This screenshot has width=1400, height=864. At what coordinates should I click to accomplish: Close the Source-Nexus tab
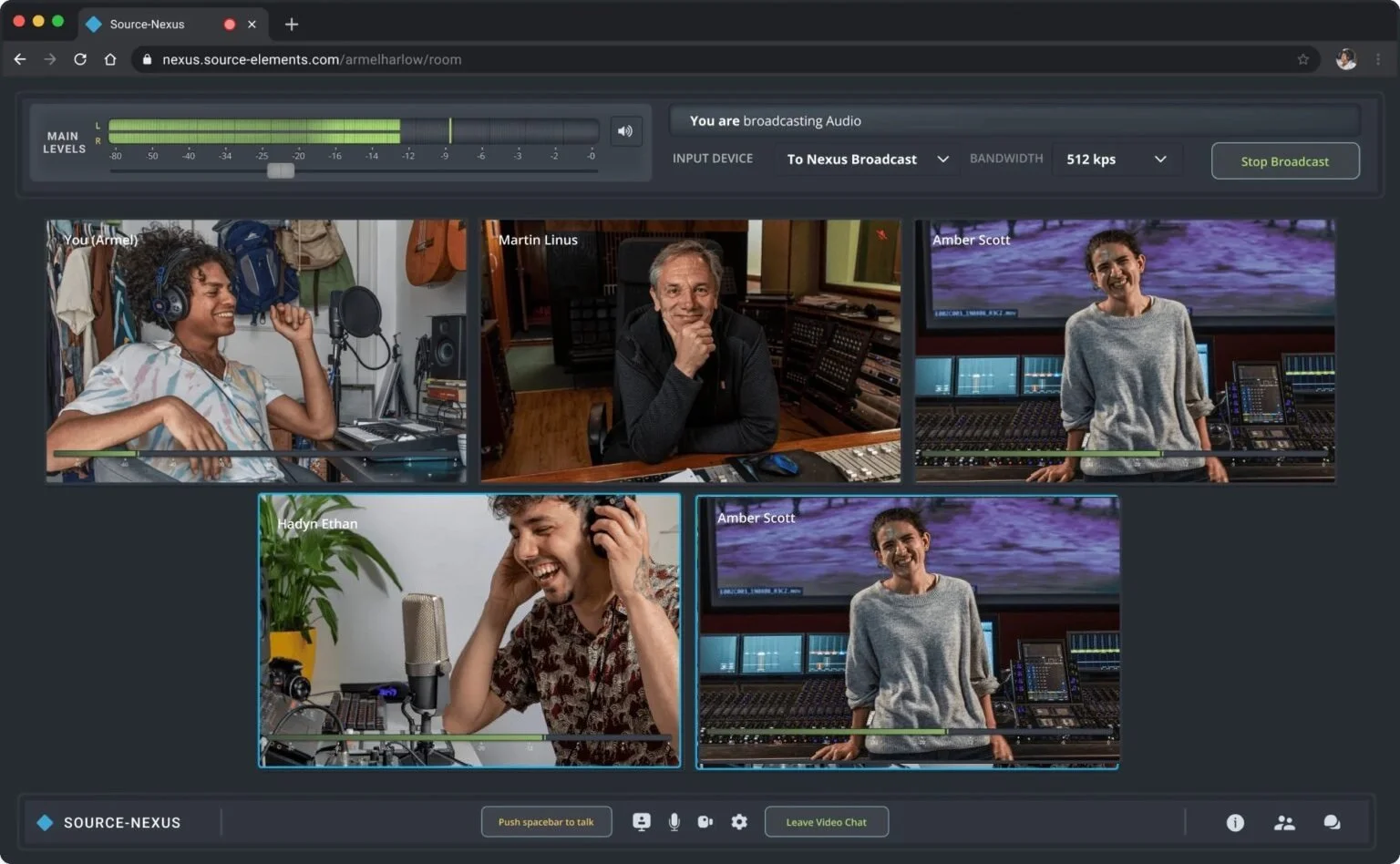point(252,25)
